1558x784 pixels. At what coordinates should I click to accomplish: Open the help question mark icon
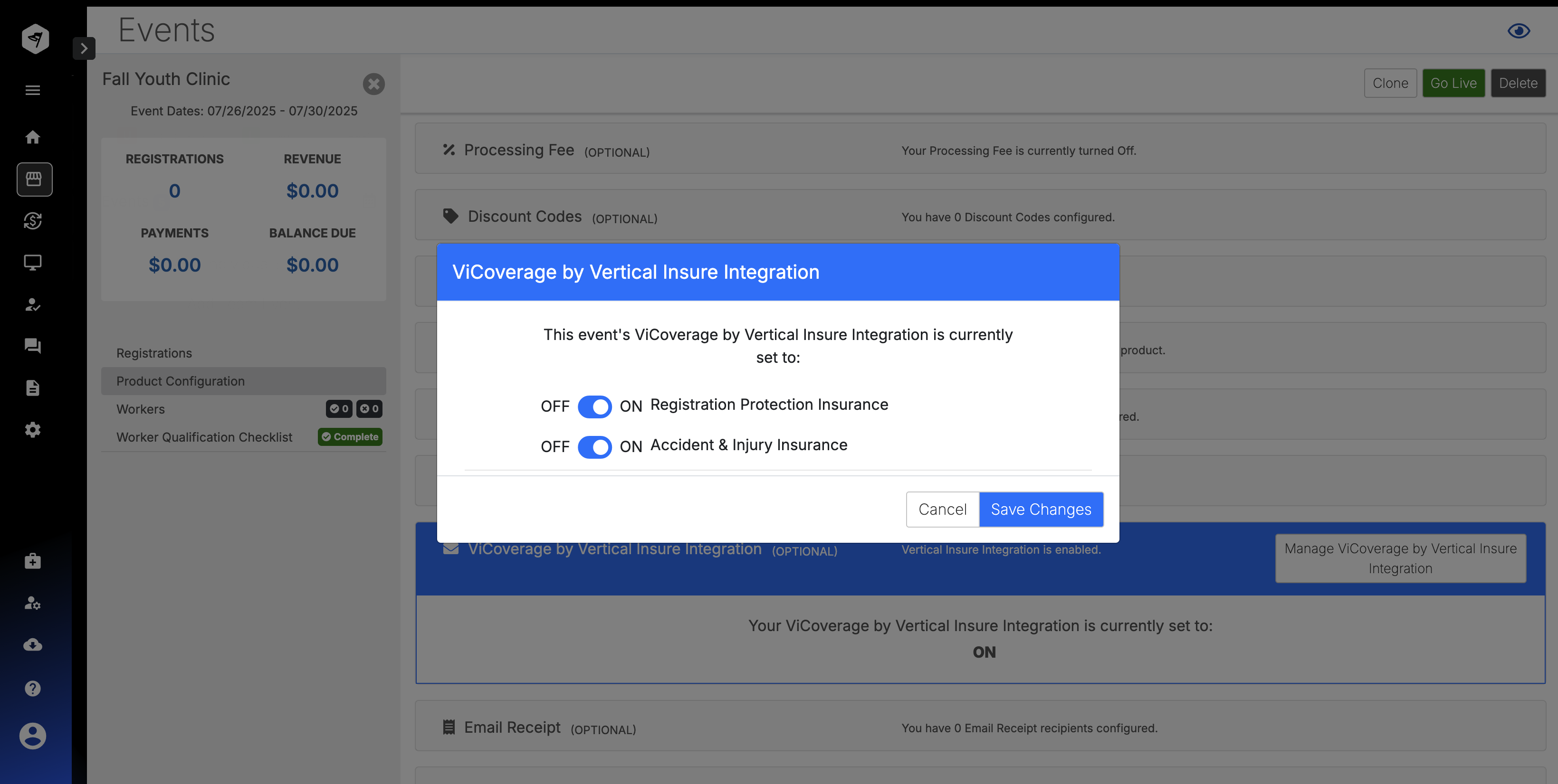pos(33,689)
